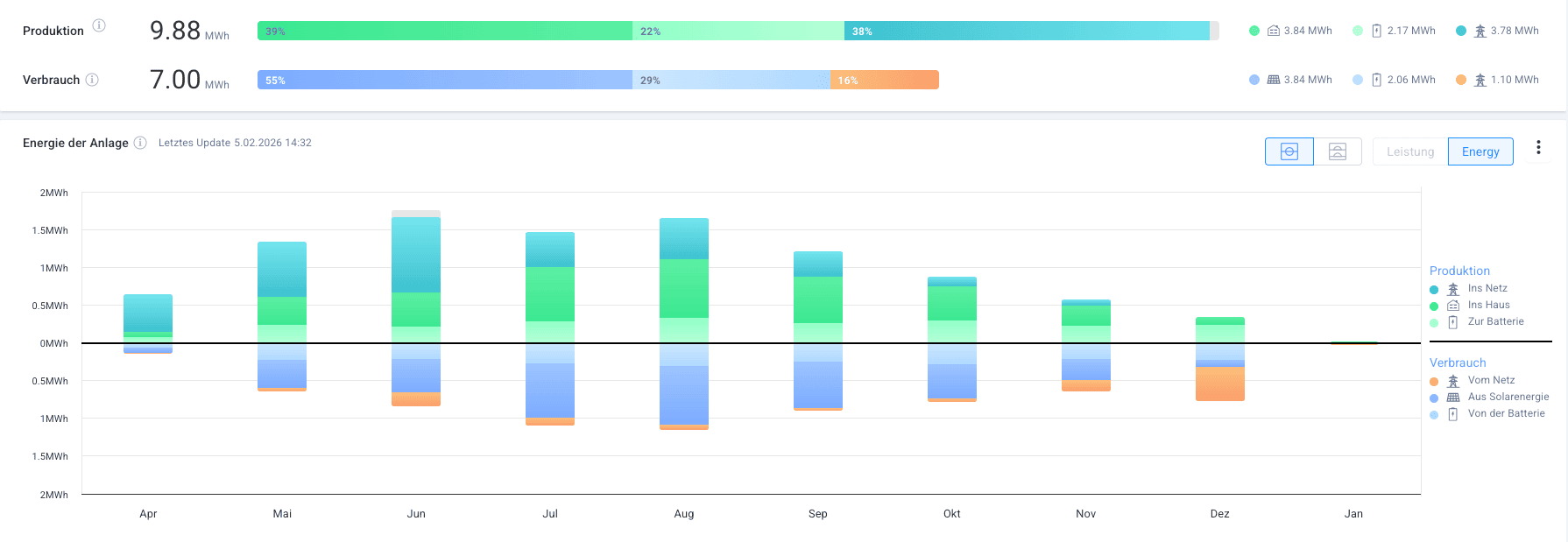Click the grid pylon icon beside 1.10 MWh
The image size is (1568, 542).
click(1480, 80)
